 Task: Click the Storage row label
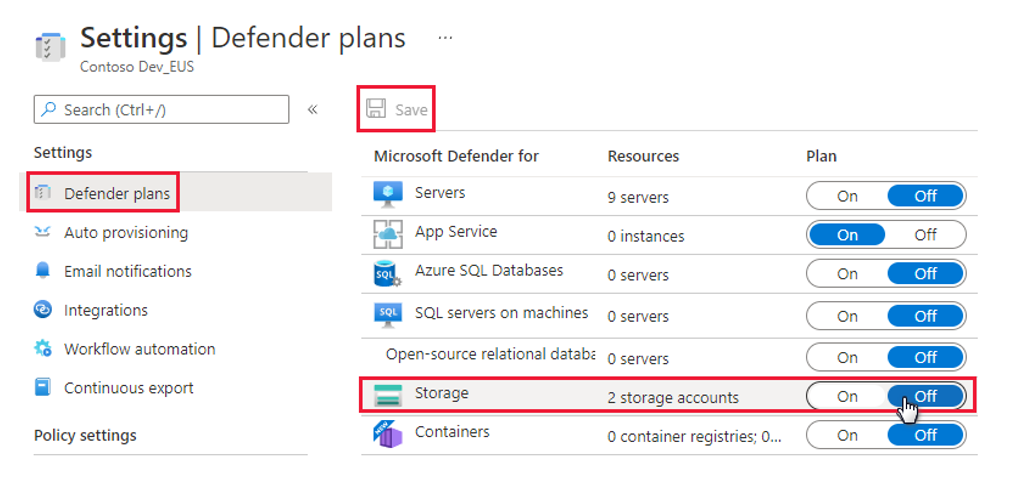pos(442,393)
